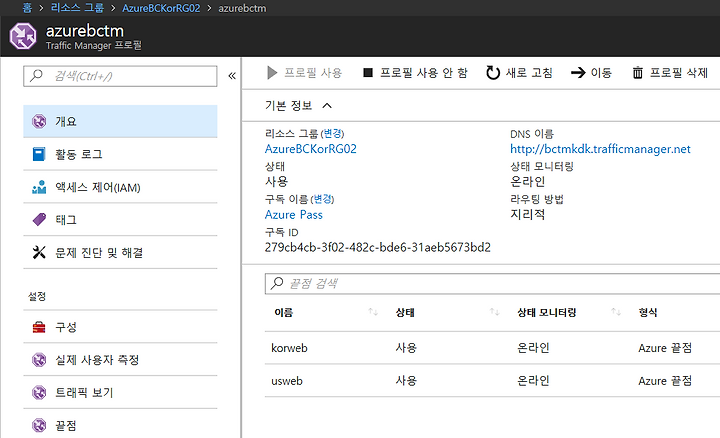Click the Traffic Manager profile icon in header

(23, 36)
